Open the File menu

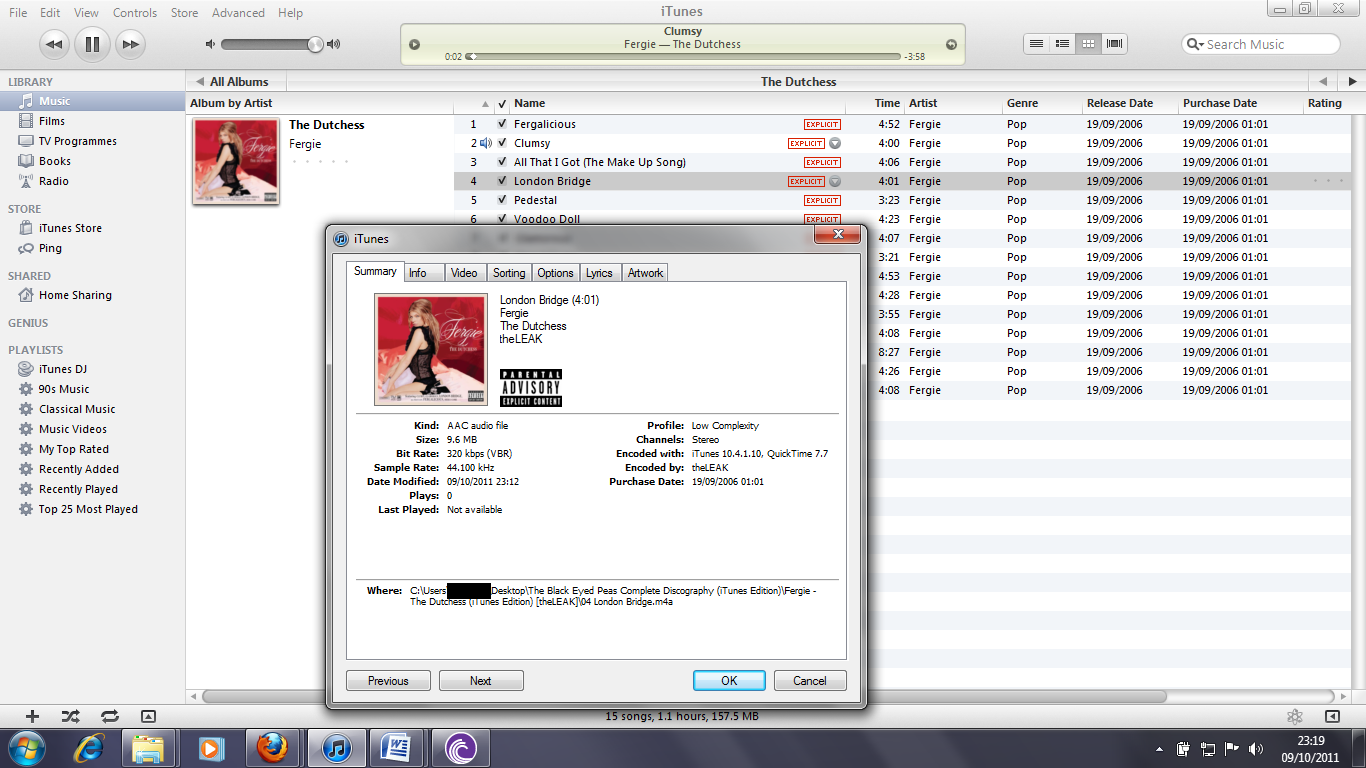click(18, 13)
